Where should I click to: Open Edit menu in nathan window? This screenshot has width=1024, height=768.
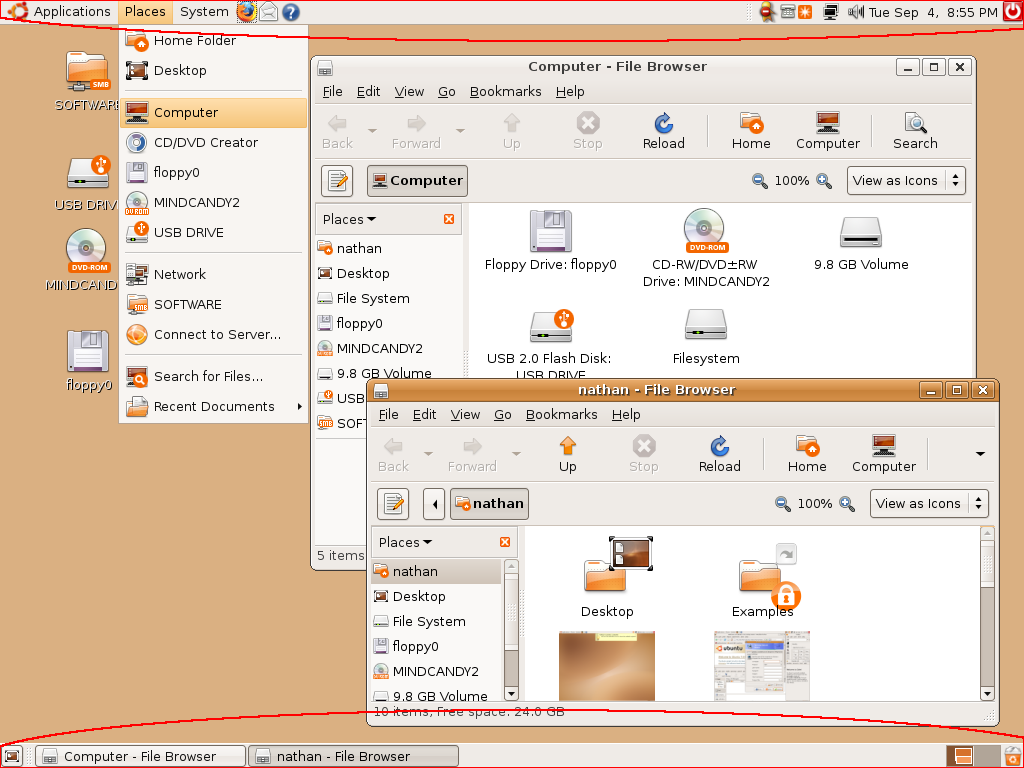point(424,415)
